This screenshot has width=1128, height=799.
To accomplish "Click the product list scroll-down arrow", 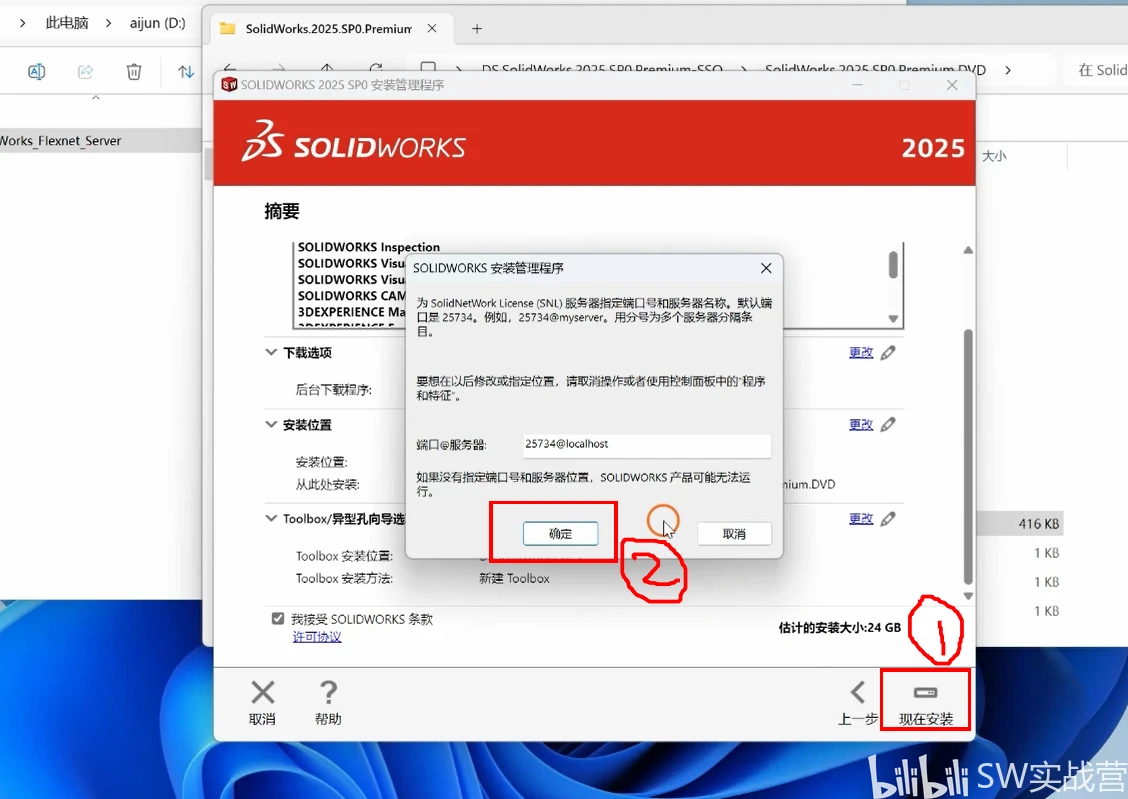I will [x=893, y=319].
